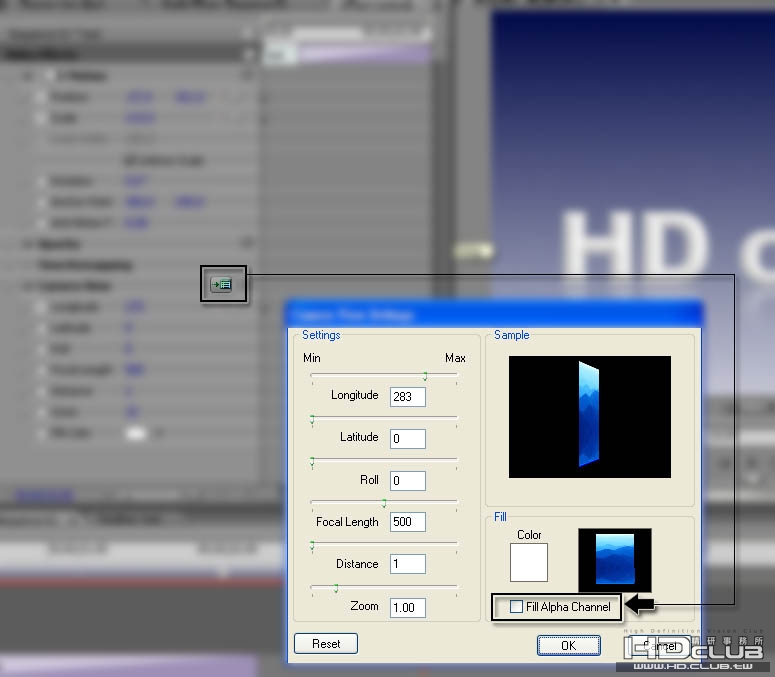Select the Focal Length value field
The height and width of the screenshot is (677, 775).
click(407, 522)
